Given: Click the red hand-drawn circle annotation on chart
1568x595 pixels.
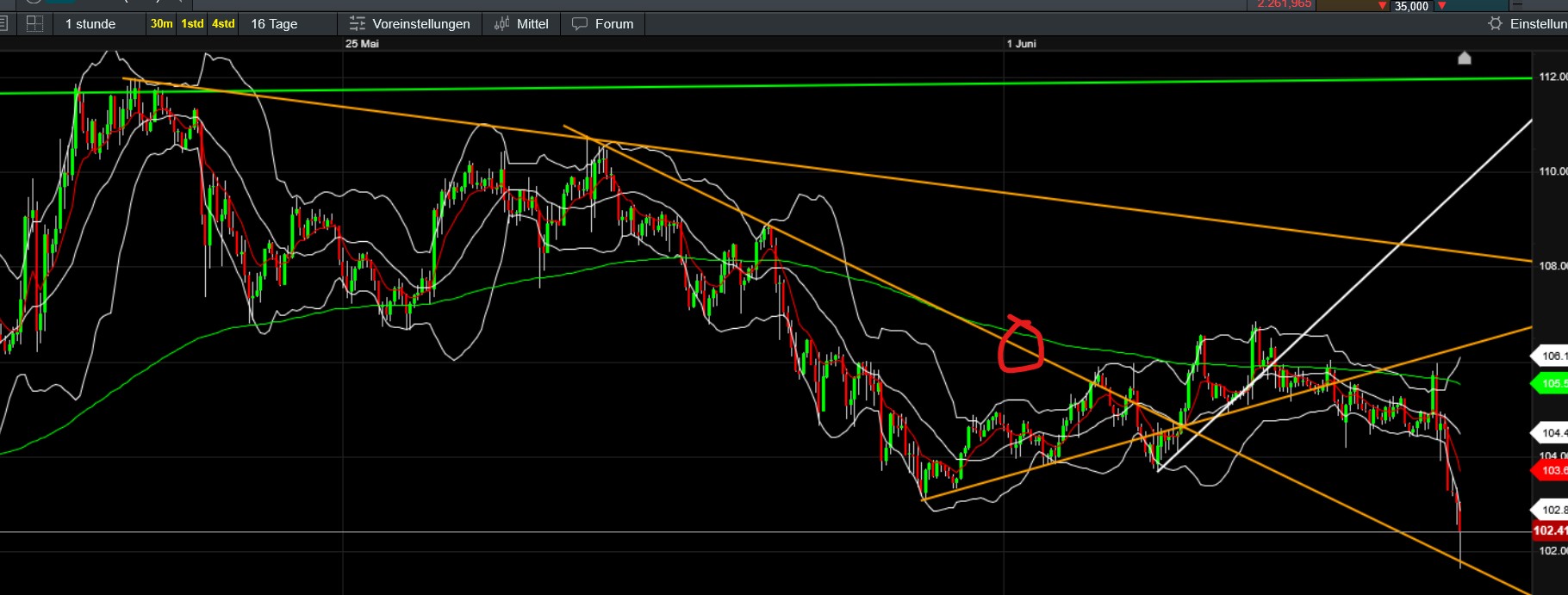Looking at the screenshot, I should pyautogui.click(x=1021, y=344).
